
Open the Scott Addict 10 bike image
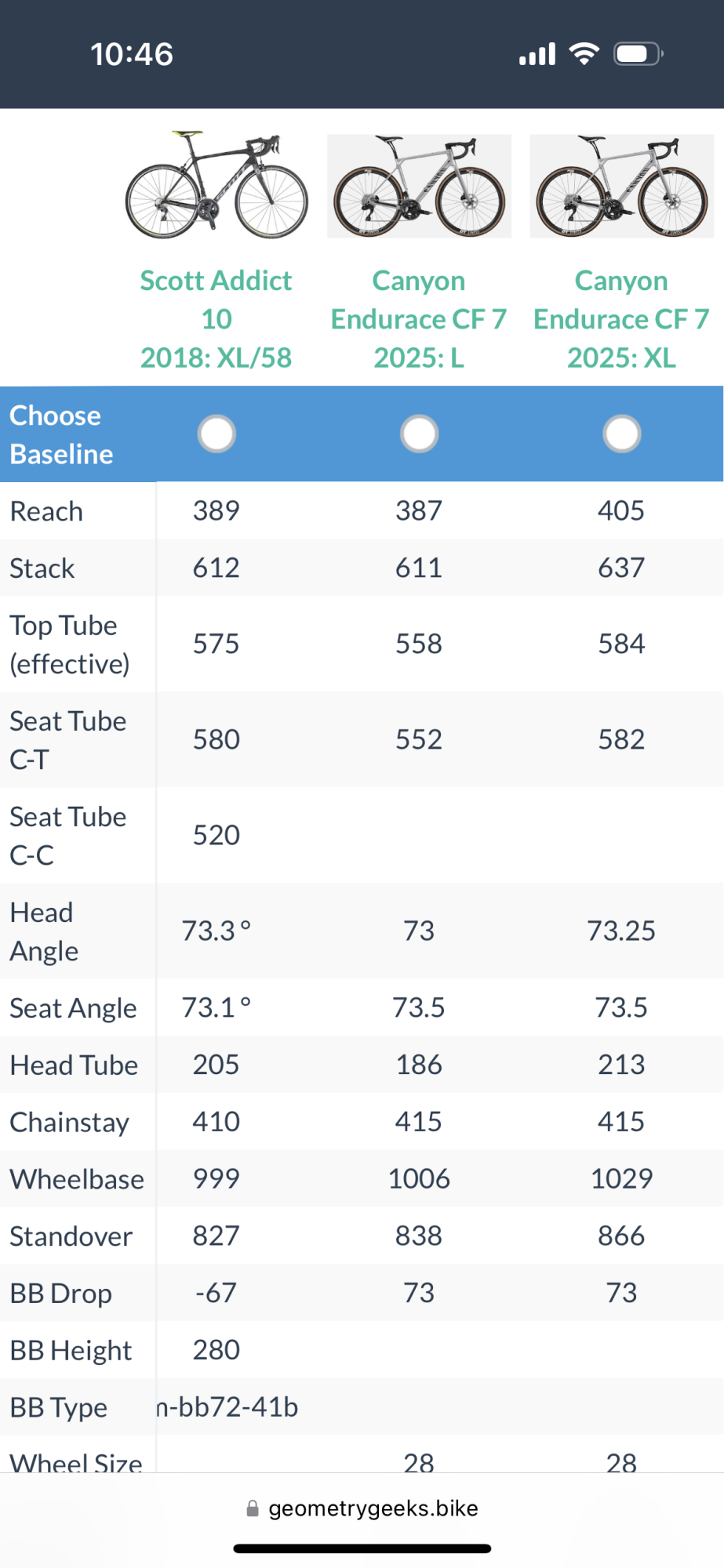(x=216, y=186)
